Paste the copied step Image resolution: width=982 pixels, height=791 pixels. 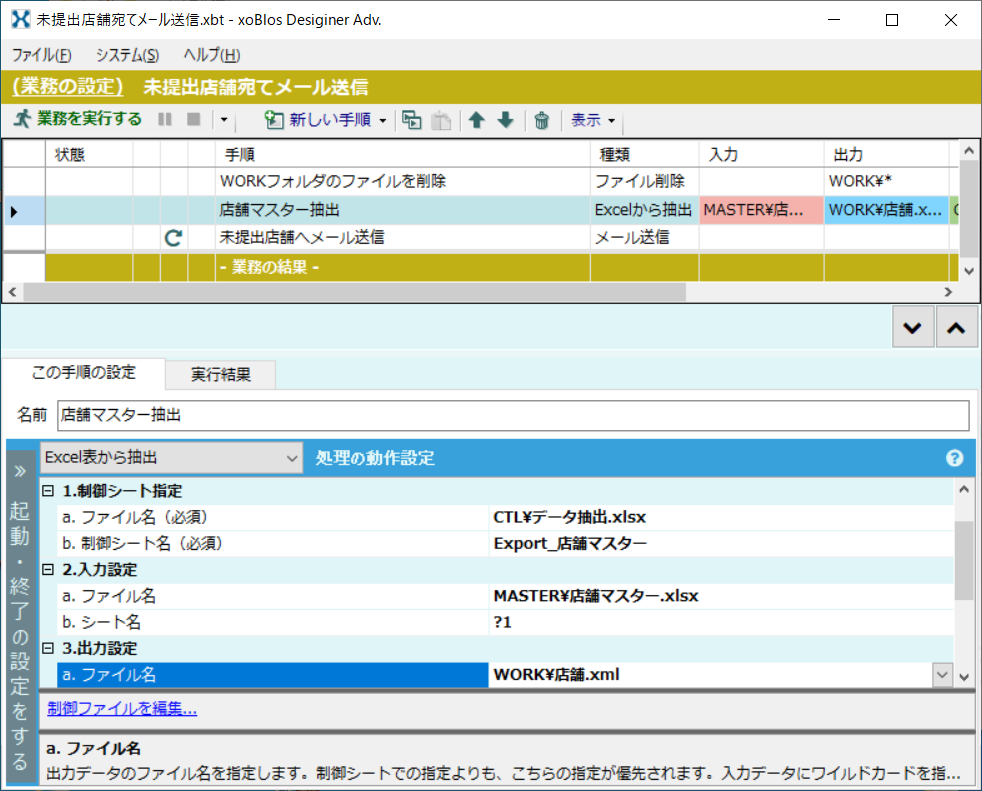(442, 120)
